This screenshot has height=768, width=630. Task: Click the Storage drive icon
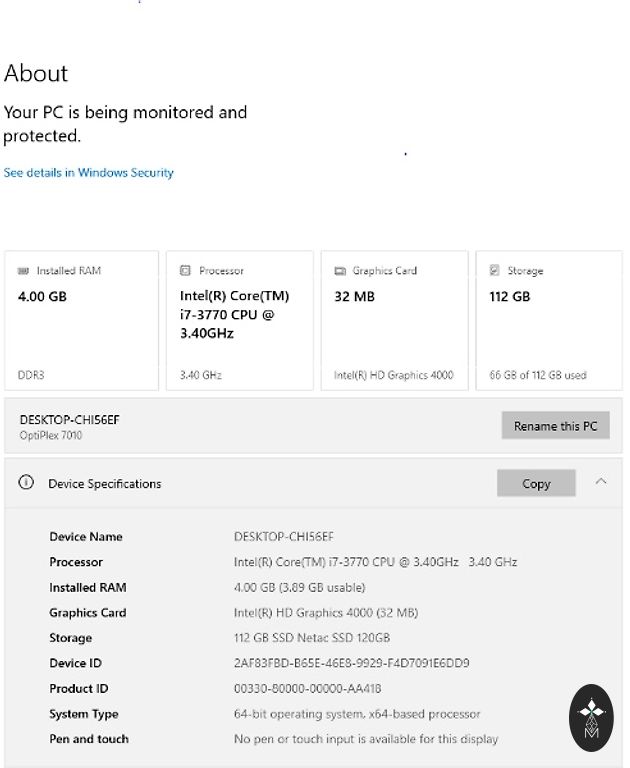point(495,271)
